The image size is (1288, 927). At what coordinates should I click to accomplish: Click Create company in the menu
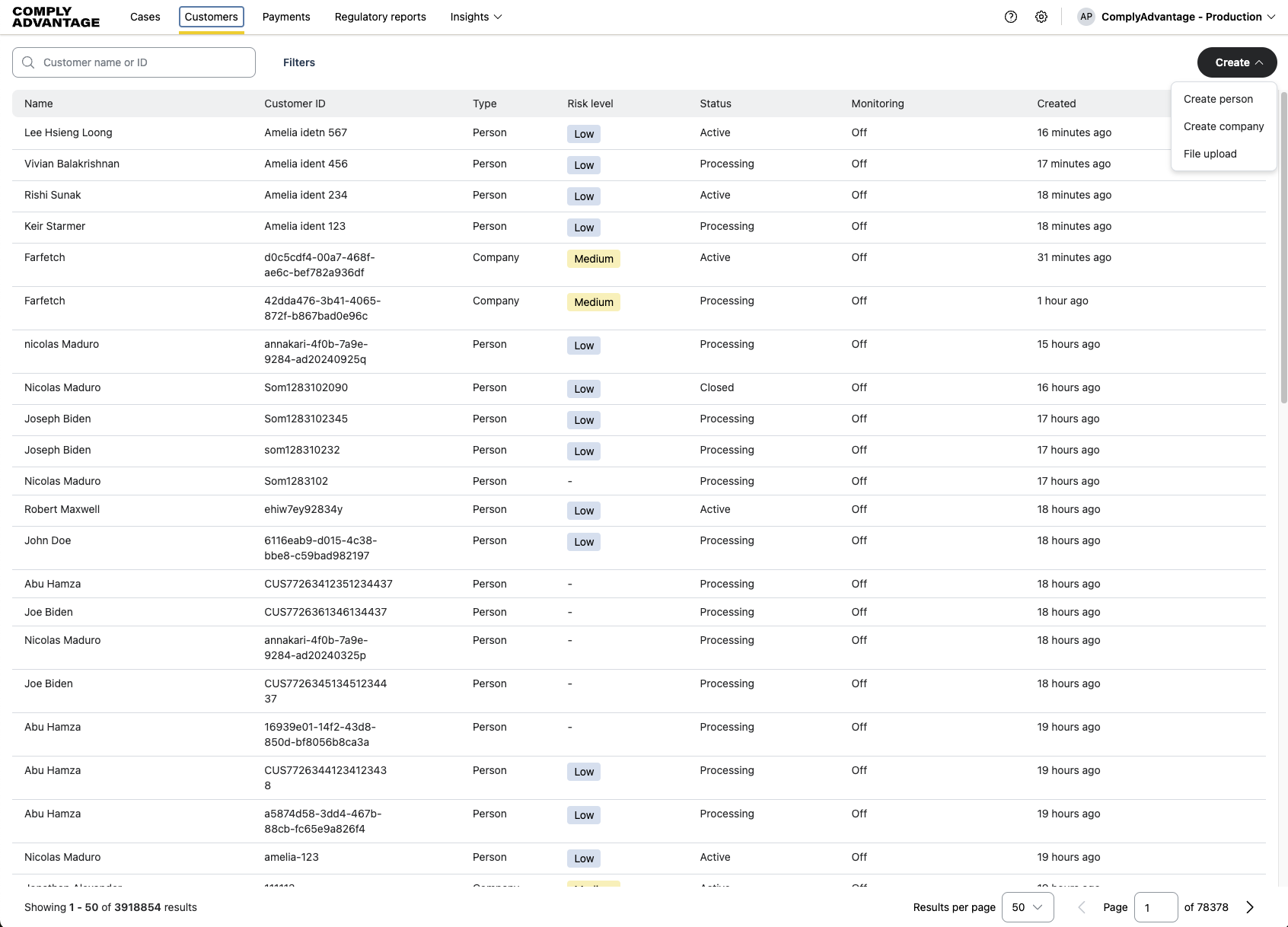(1223, 126)
